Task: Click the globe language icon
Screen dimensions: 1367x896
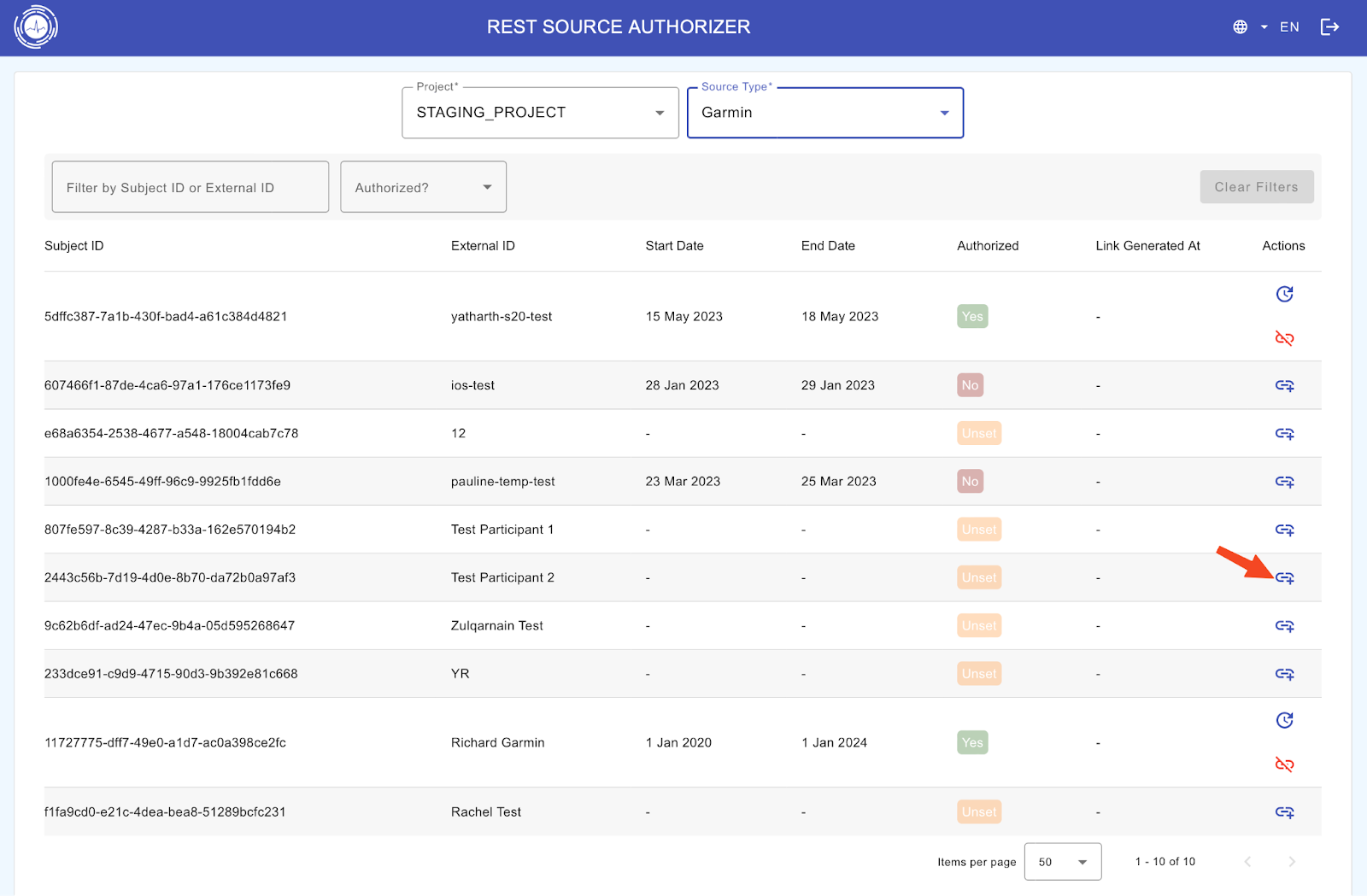Action: tap(1240, 27)
